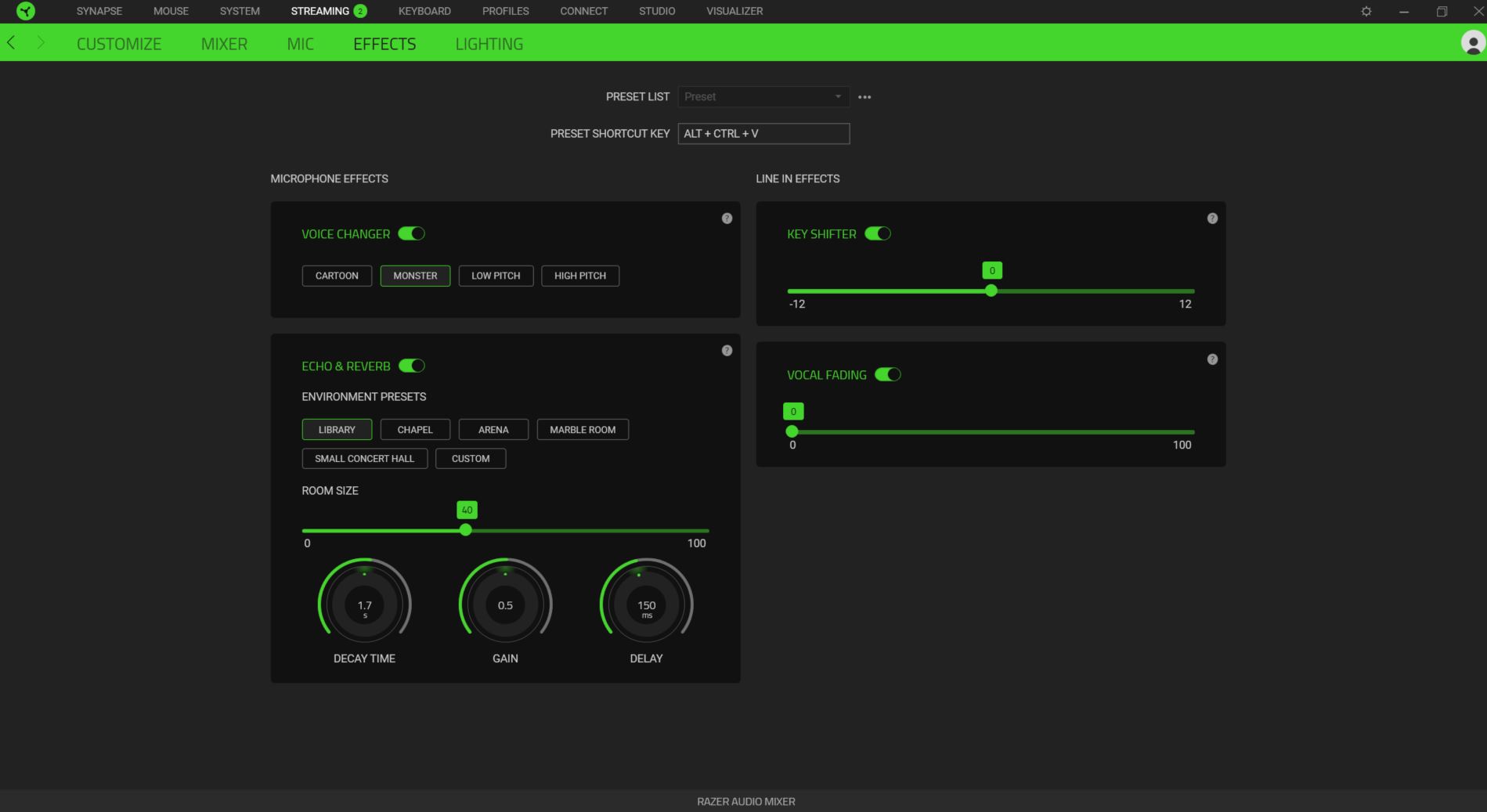The image size is (1487, 812).
Task: Disable the Voice Changer toggle
Action: coord(411,233)
